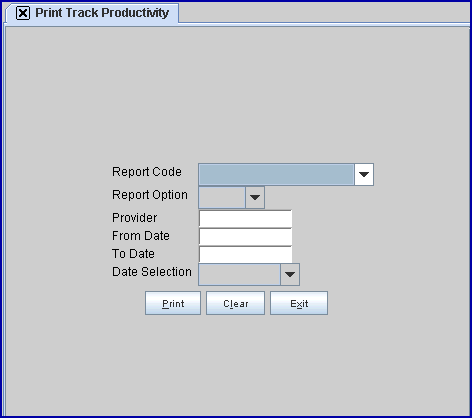
Task: Click inside the Date Selection combo box
Action: pyautogui.click(x=240, y=274)
